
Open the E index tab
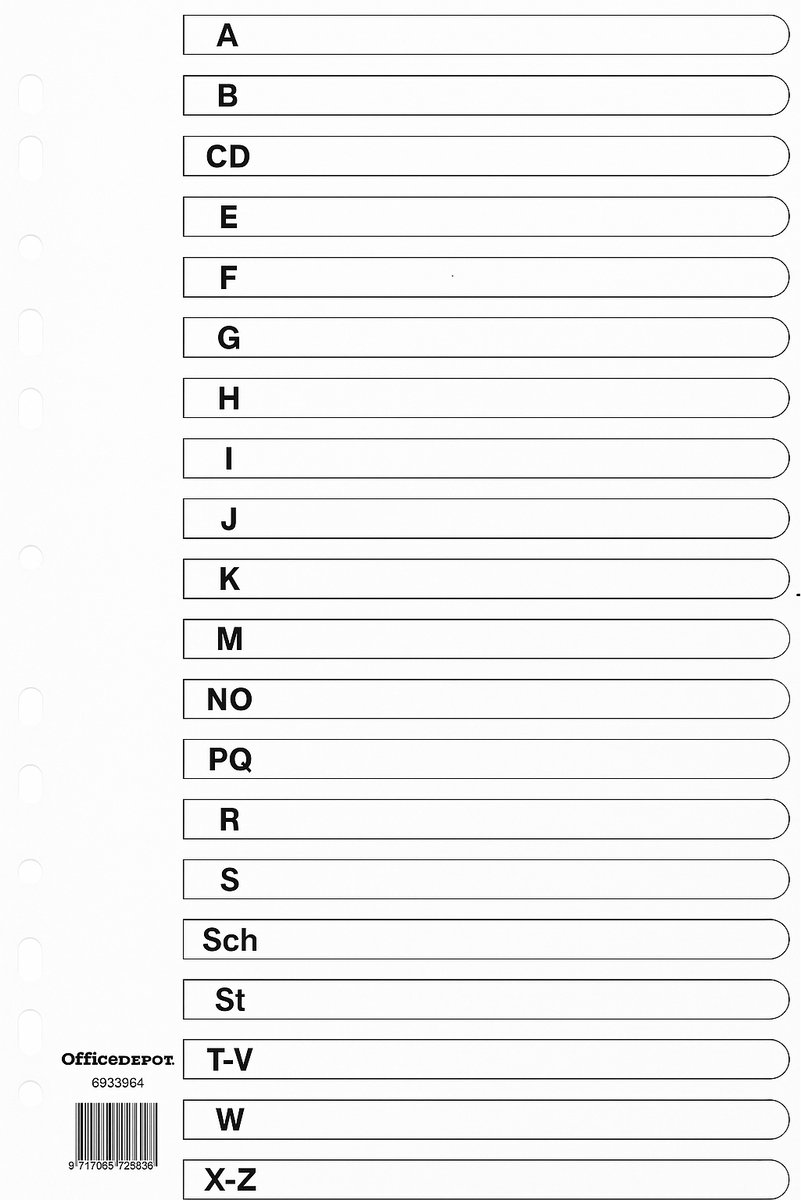click(486, 216)
